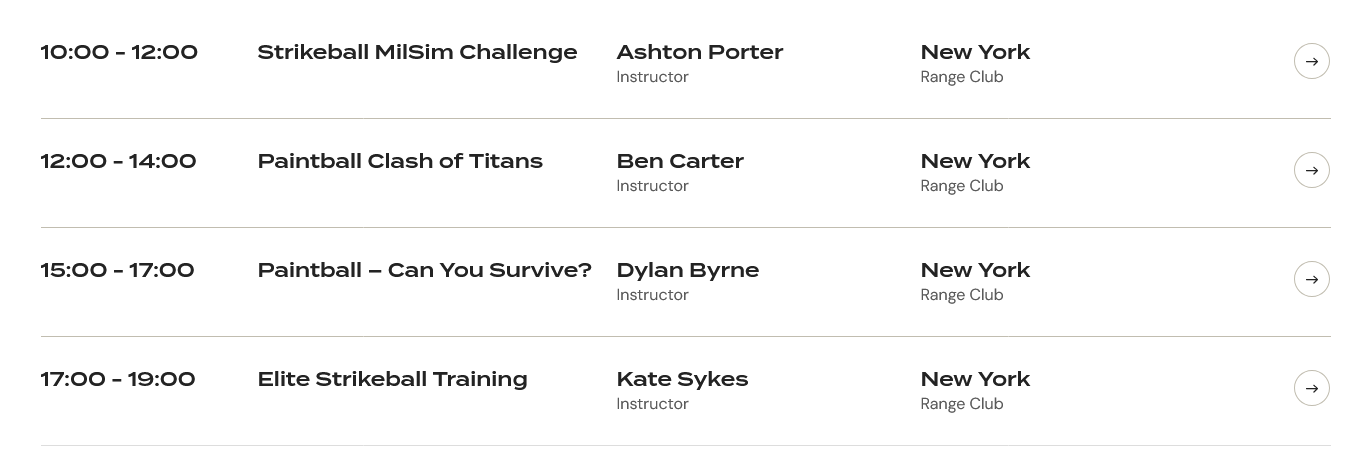View instructor Ben Carter

coord(680,161)
